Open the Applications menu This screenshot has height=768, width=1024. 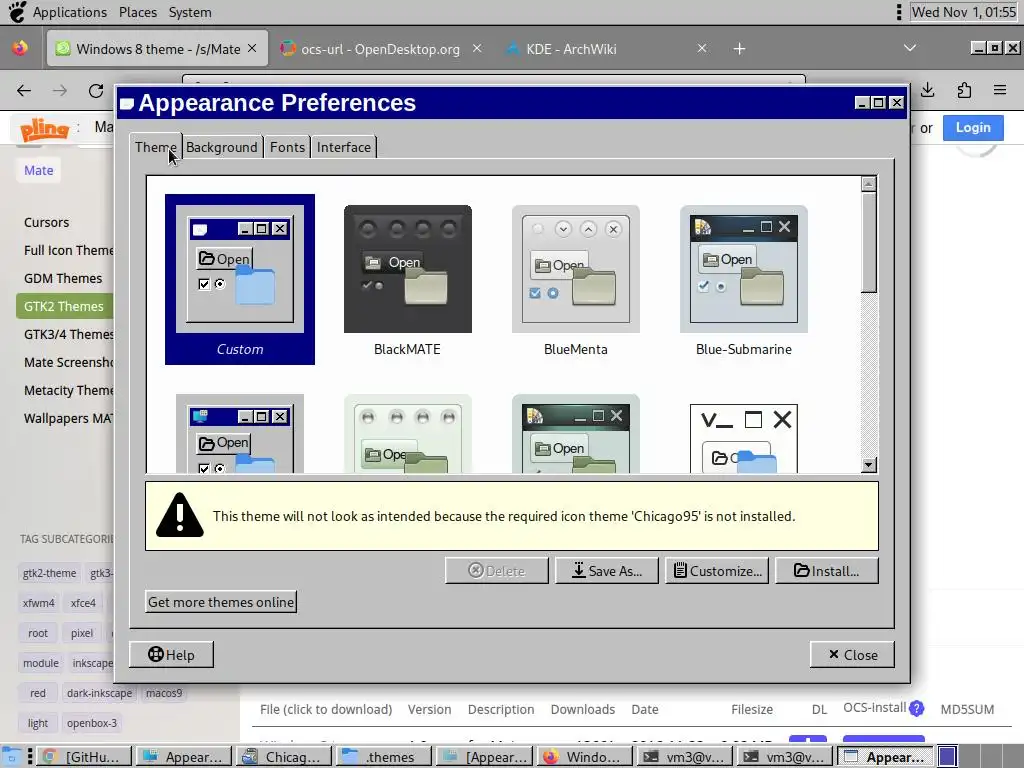[x=69, y=12]
